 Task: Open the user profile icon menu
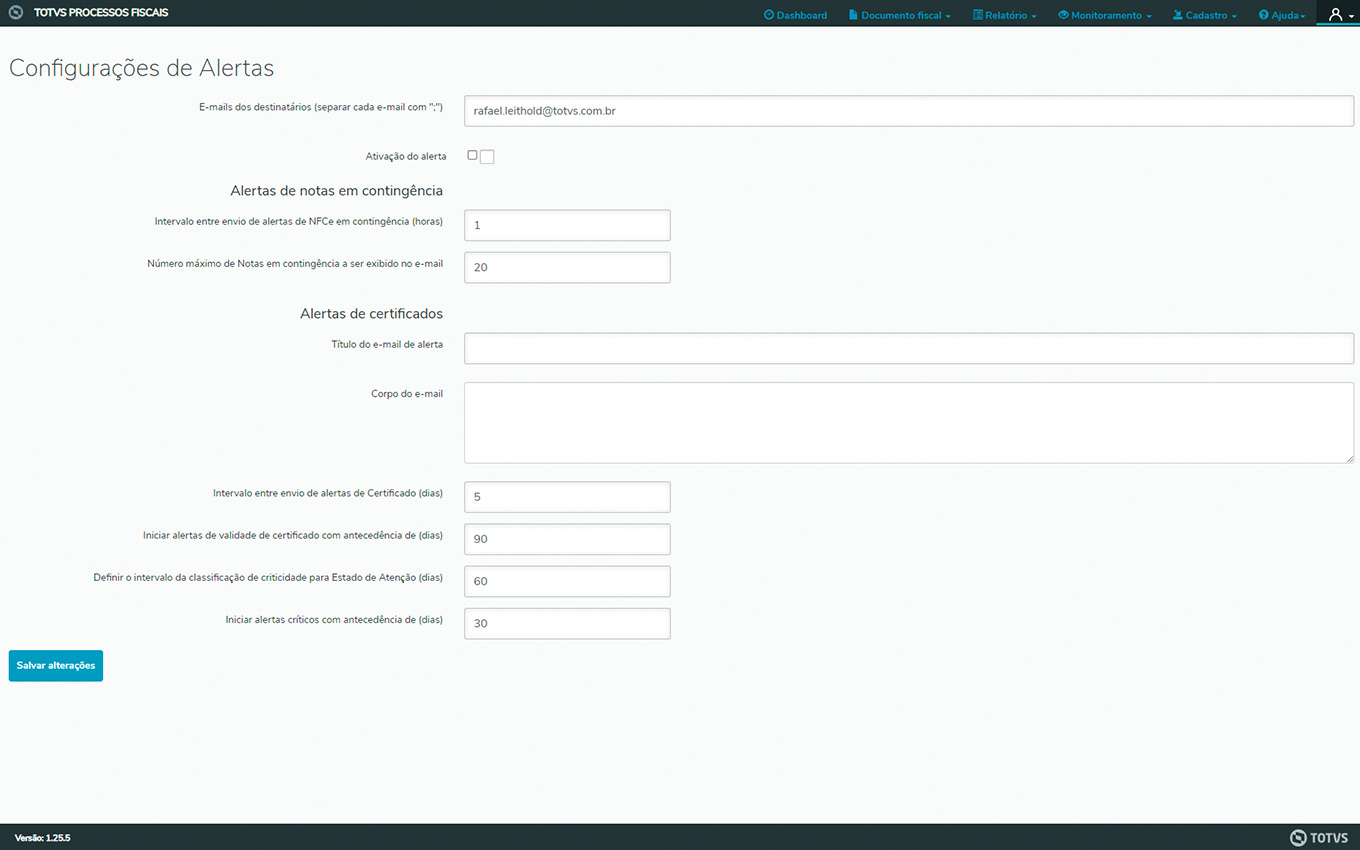(x=1337, y=14)
